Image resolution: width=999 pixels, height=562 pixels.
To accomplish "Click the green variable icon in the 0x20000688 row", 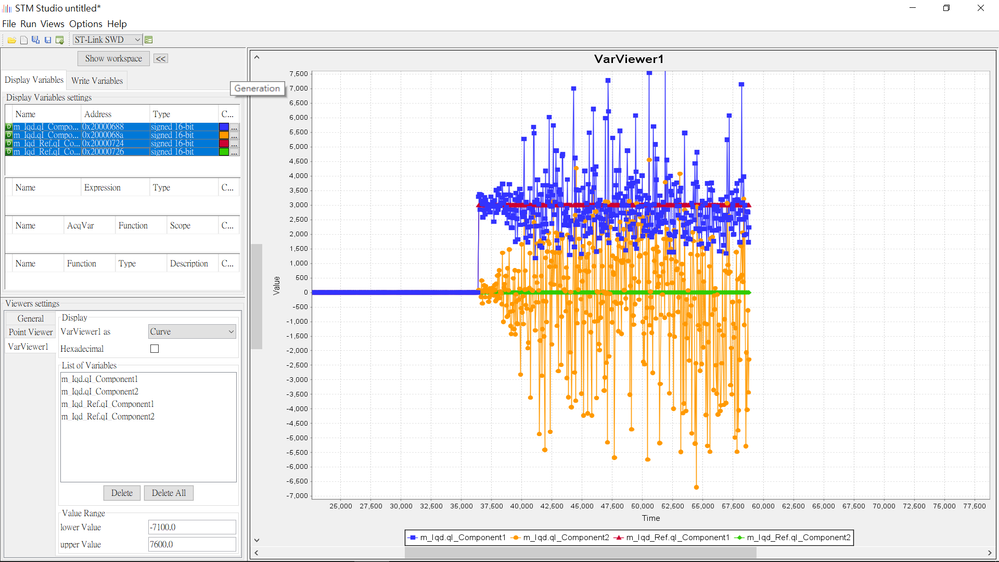I will [9, 127].
